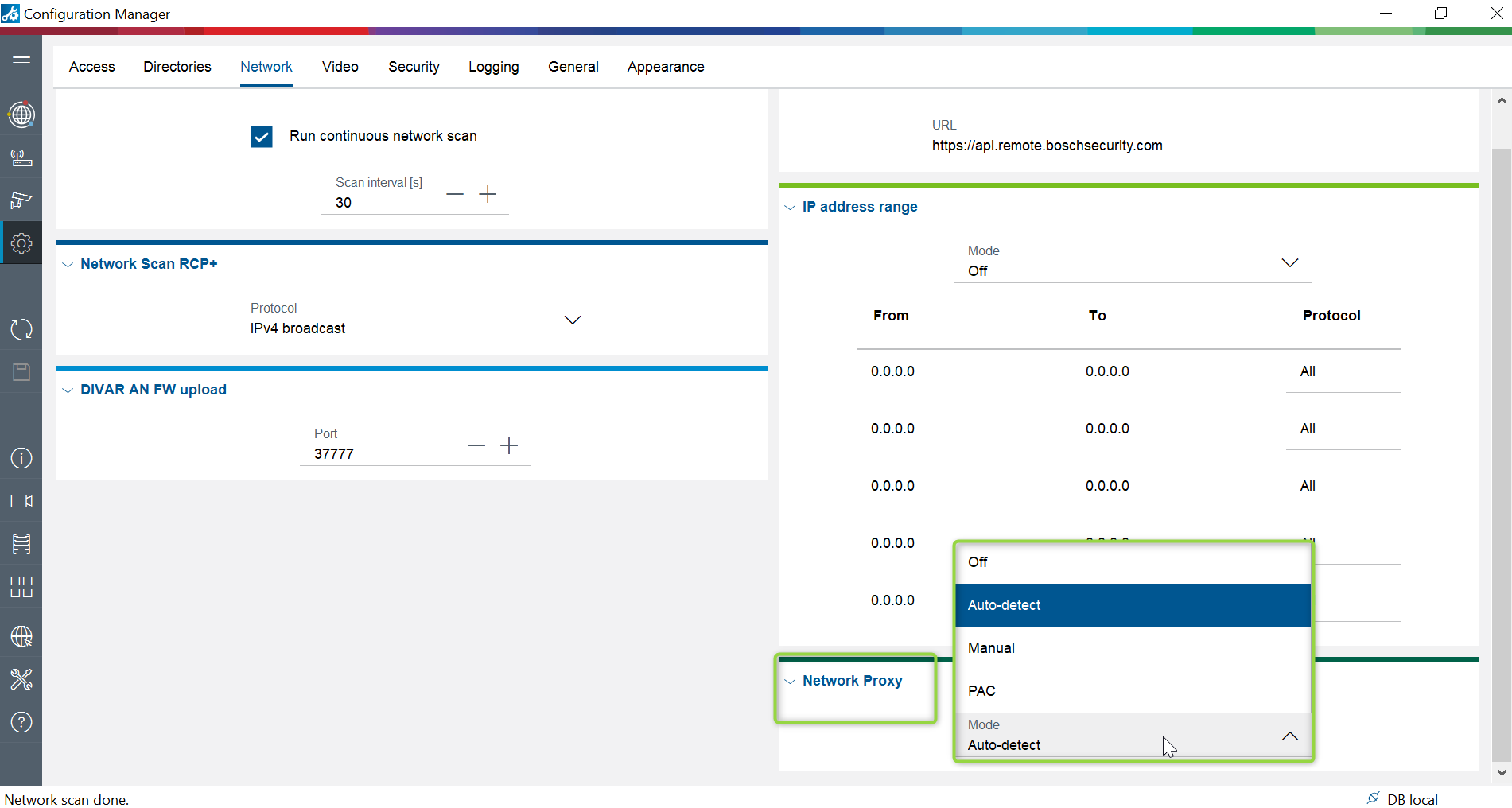Uncheck Run continuous network scan

point(262,137)
